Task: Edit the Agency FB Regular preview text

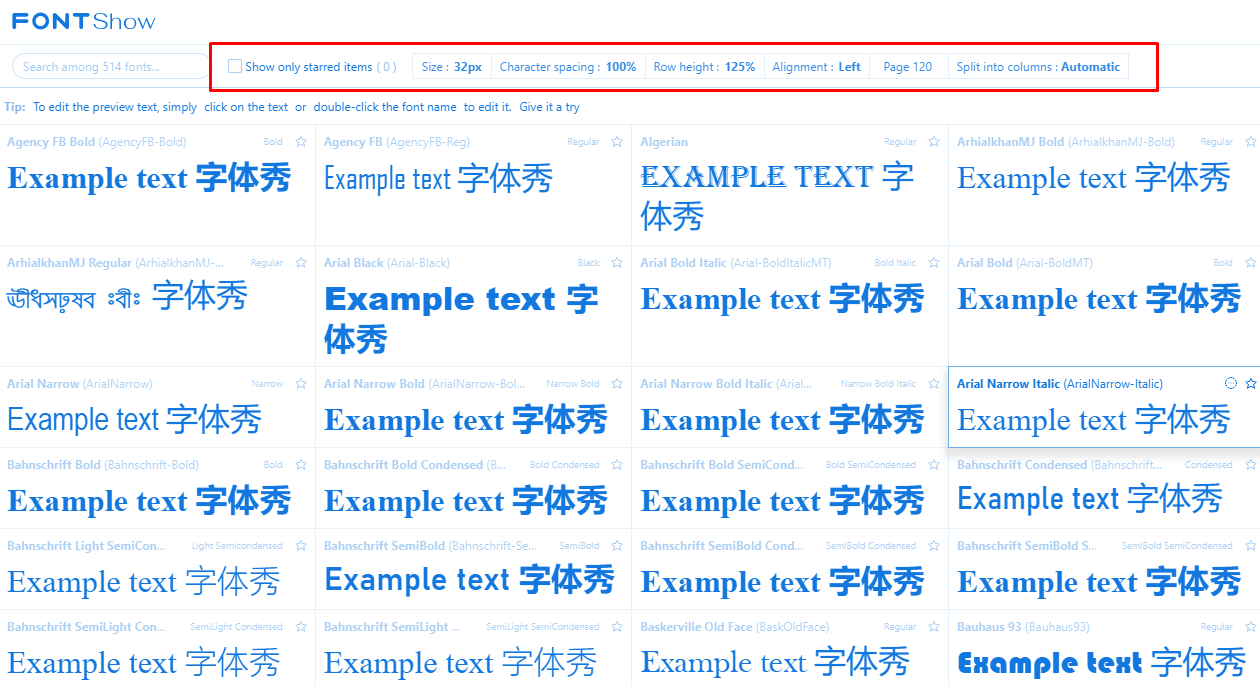Action: [x=438, y=179]
